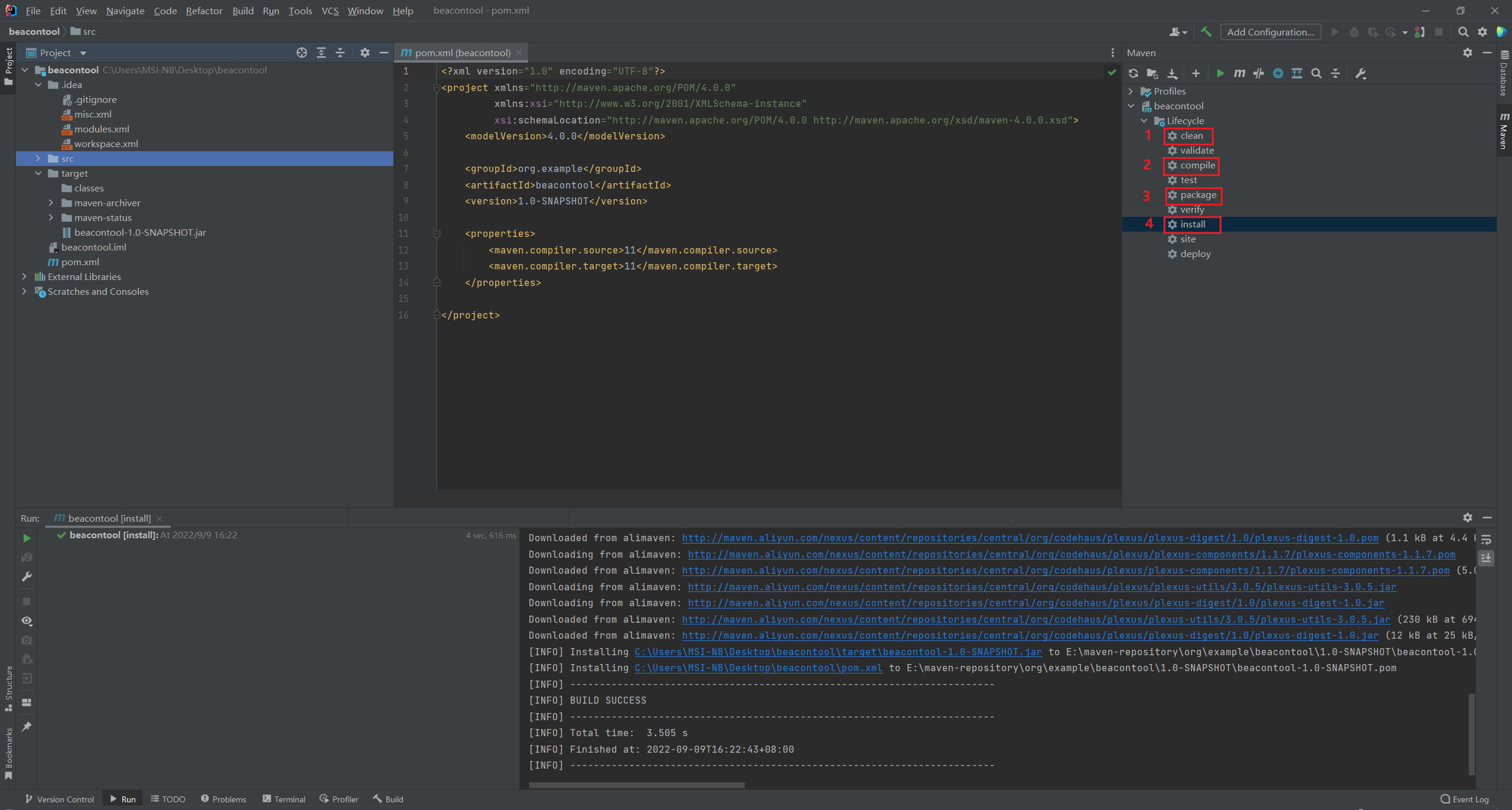Add a Maven project with the plus icon

[x=1196, y=73]
